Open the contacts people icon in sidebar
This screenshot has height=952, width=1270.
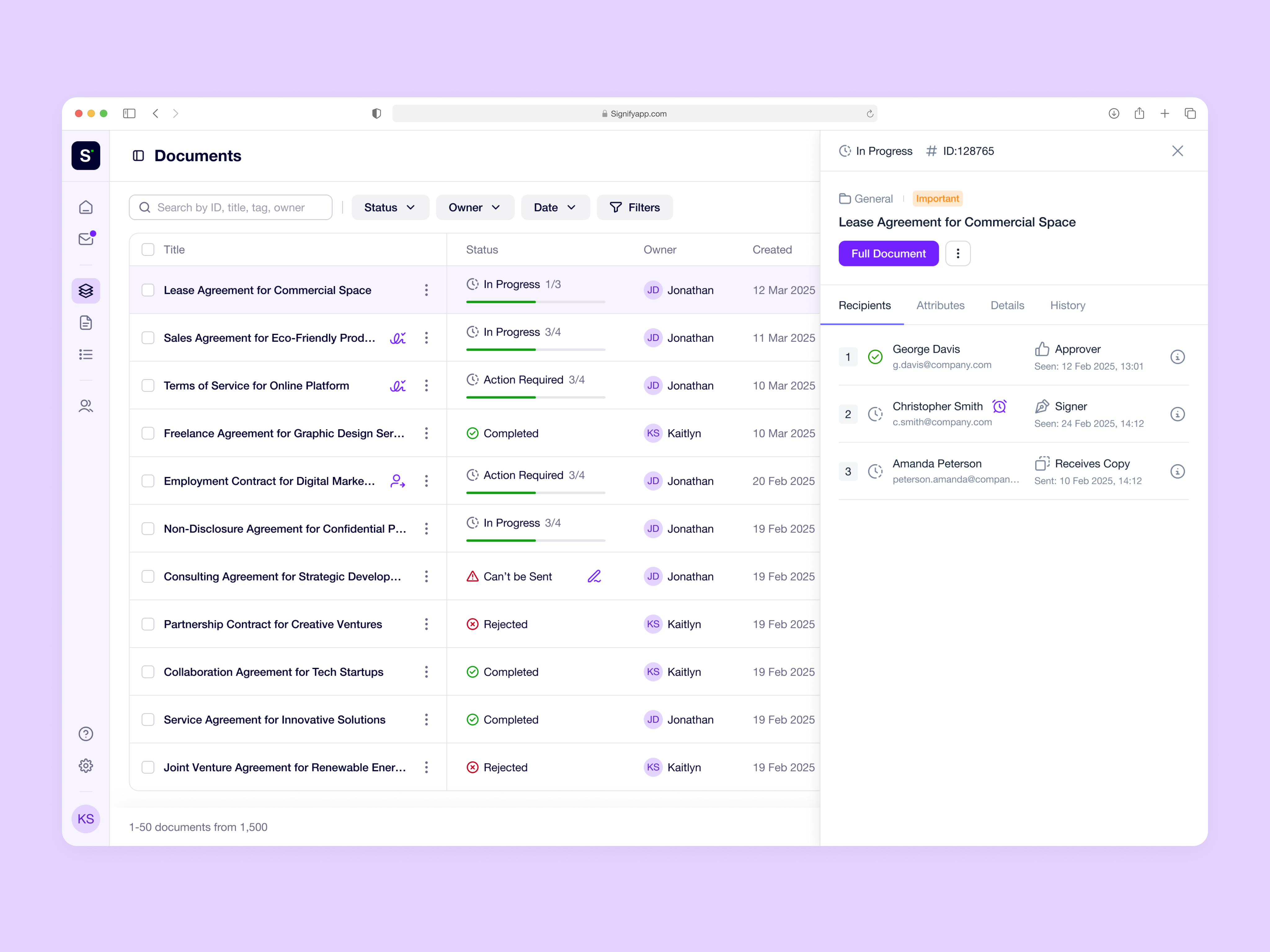(86, 406)
